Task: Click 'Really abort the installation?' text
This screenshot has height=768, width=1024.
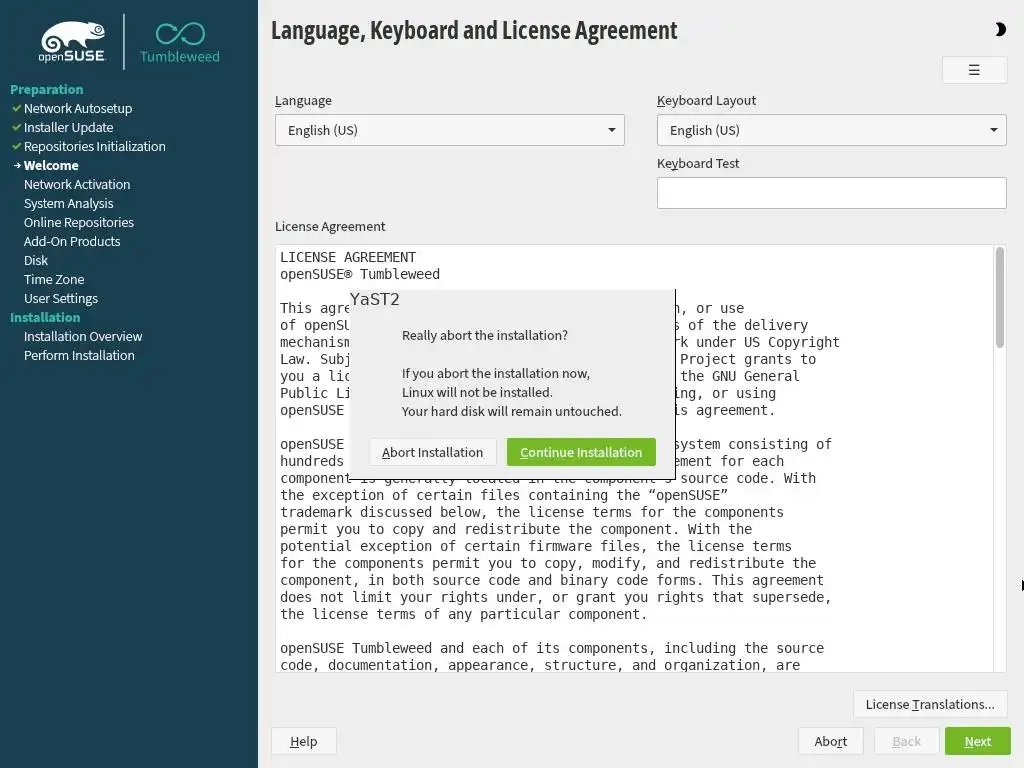Action: click(485, 335)
